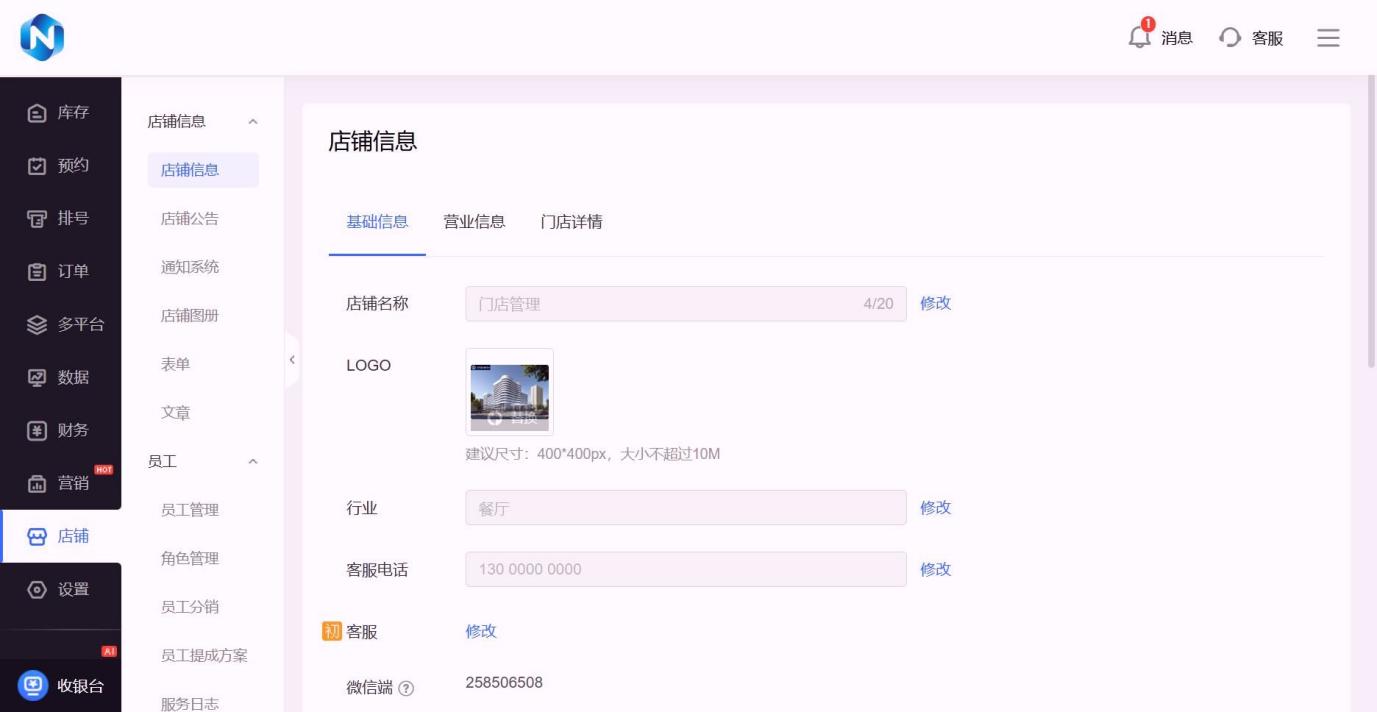Click the store LOGO thumbnail image
This screenshot has height=712, width=1377.
point(509,392)
